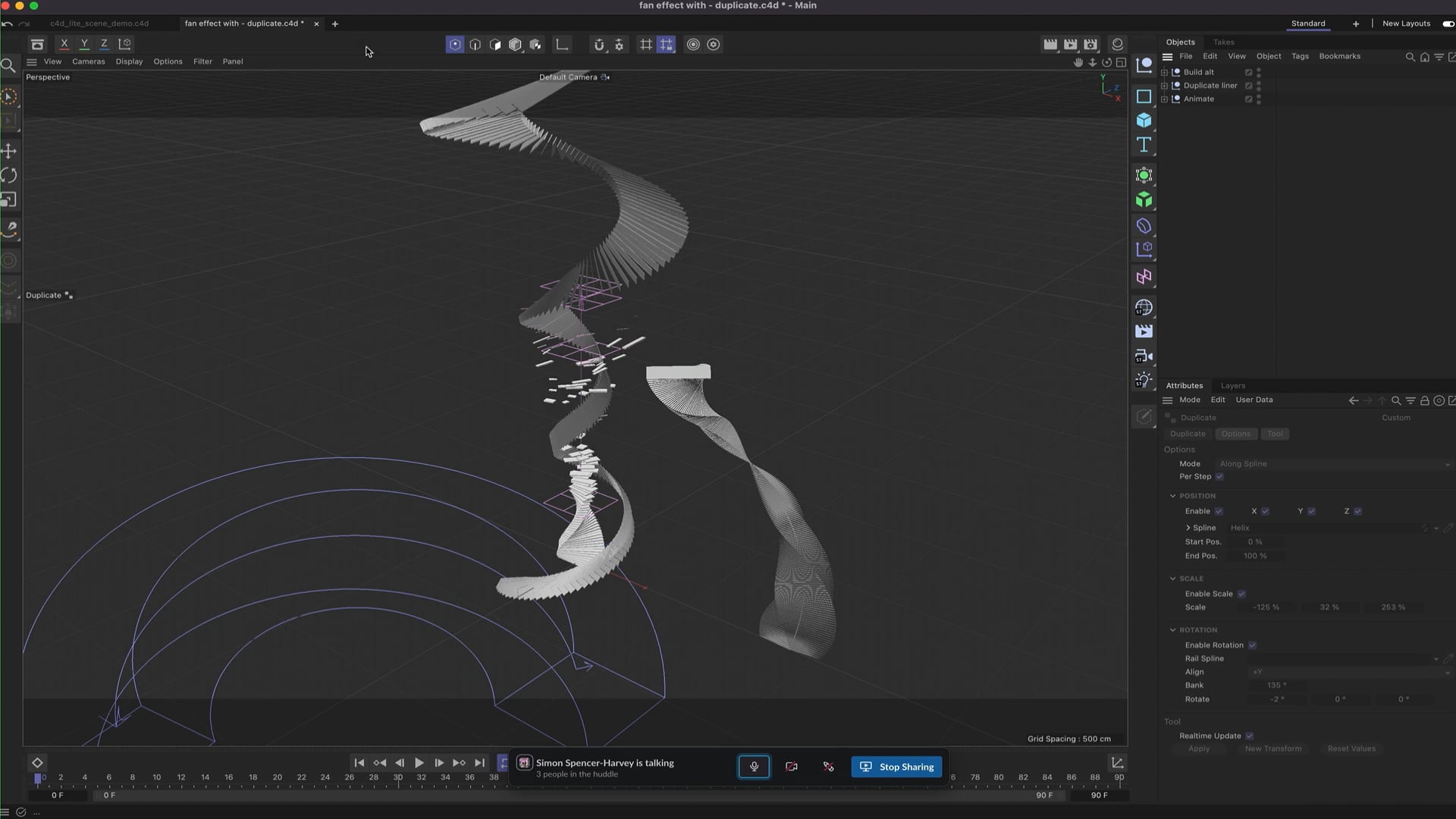The height and width of the screenshot is (819, 1456).
Task: Disable Enable Scale checkbox
Action: click(x=1241, y=594)
